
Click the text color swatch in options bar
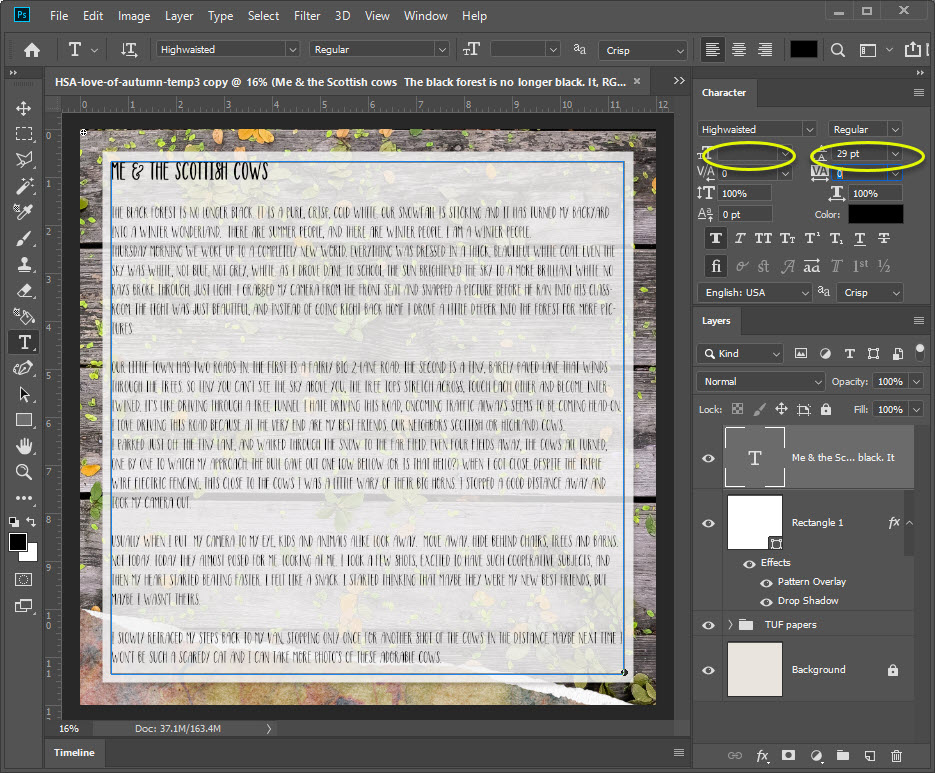click(x=803, y=50)
